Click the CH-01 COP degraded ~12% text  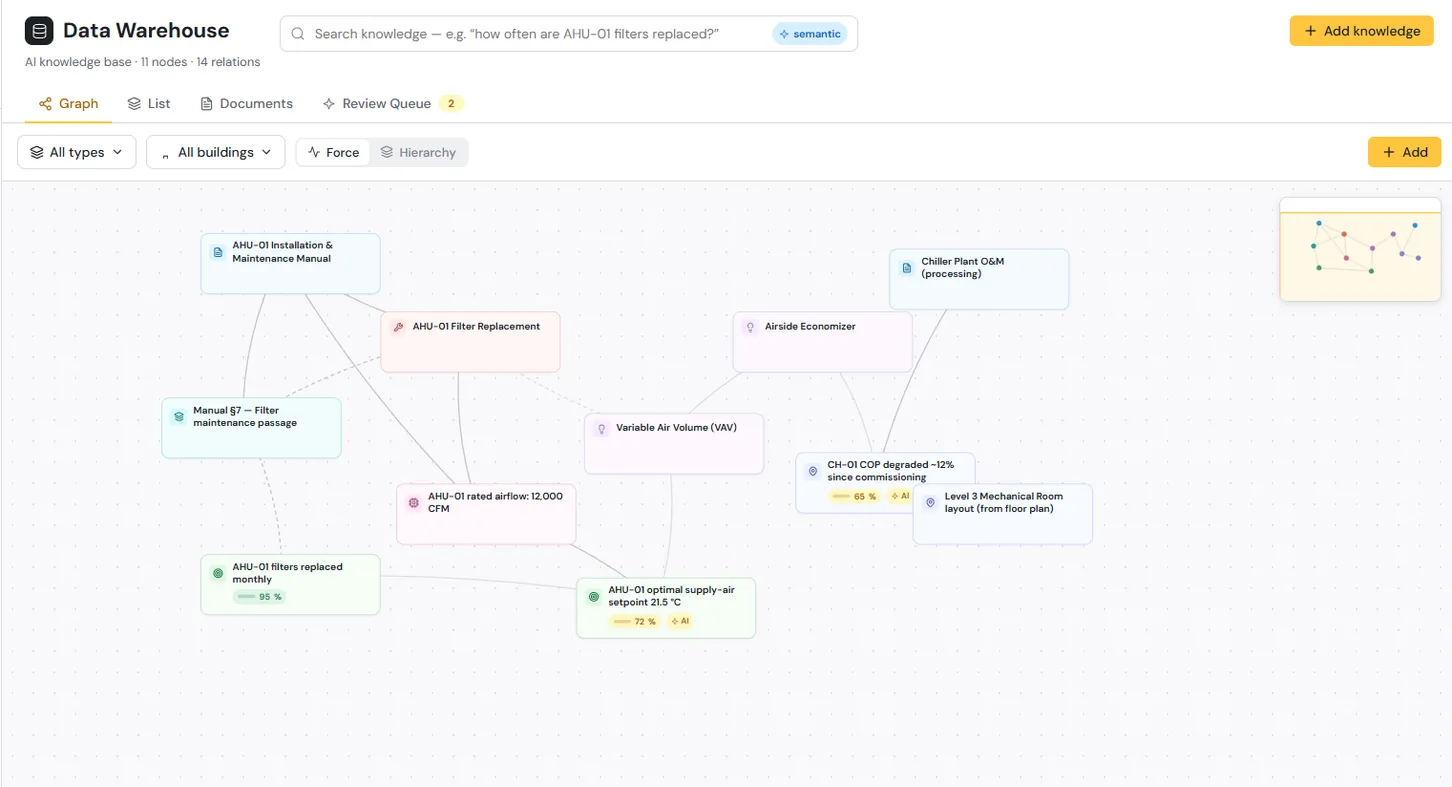tap(890, 471)
